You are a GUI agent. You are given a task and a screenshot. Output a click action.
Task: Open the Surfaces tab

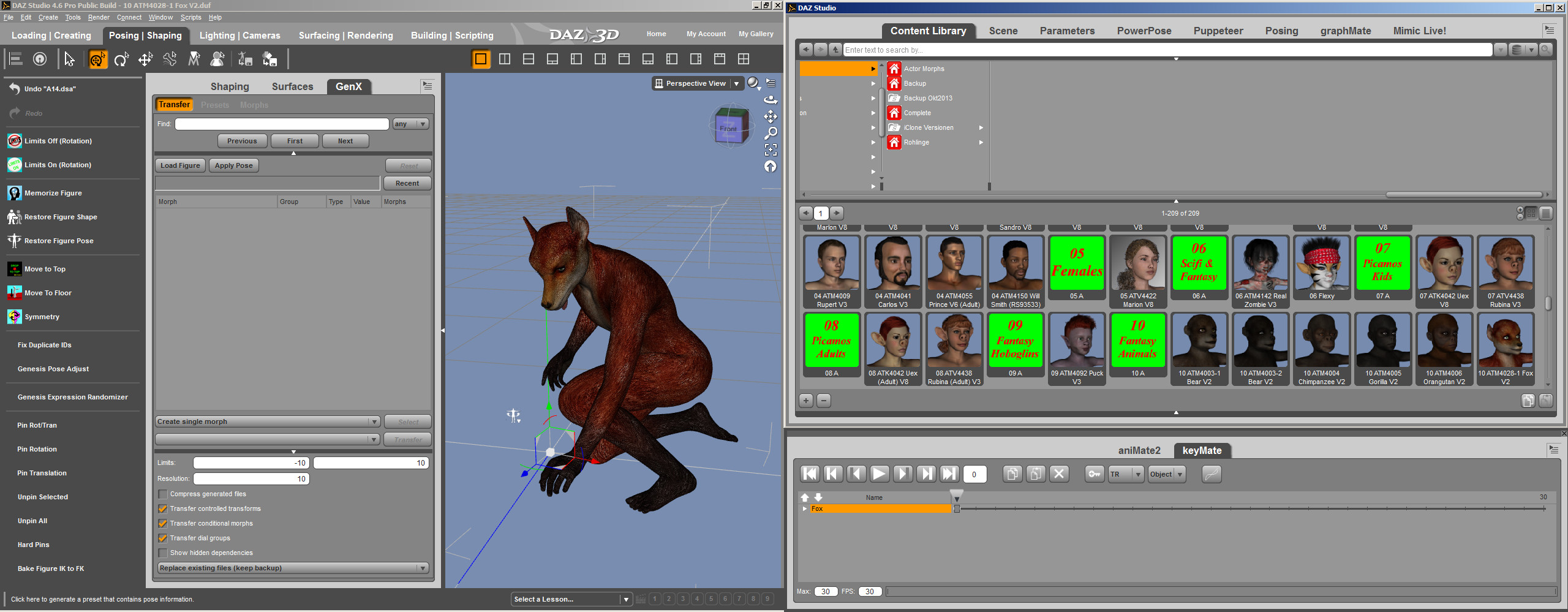coord(292,86)
